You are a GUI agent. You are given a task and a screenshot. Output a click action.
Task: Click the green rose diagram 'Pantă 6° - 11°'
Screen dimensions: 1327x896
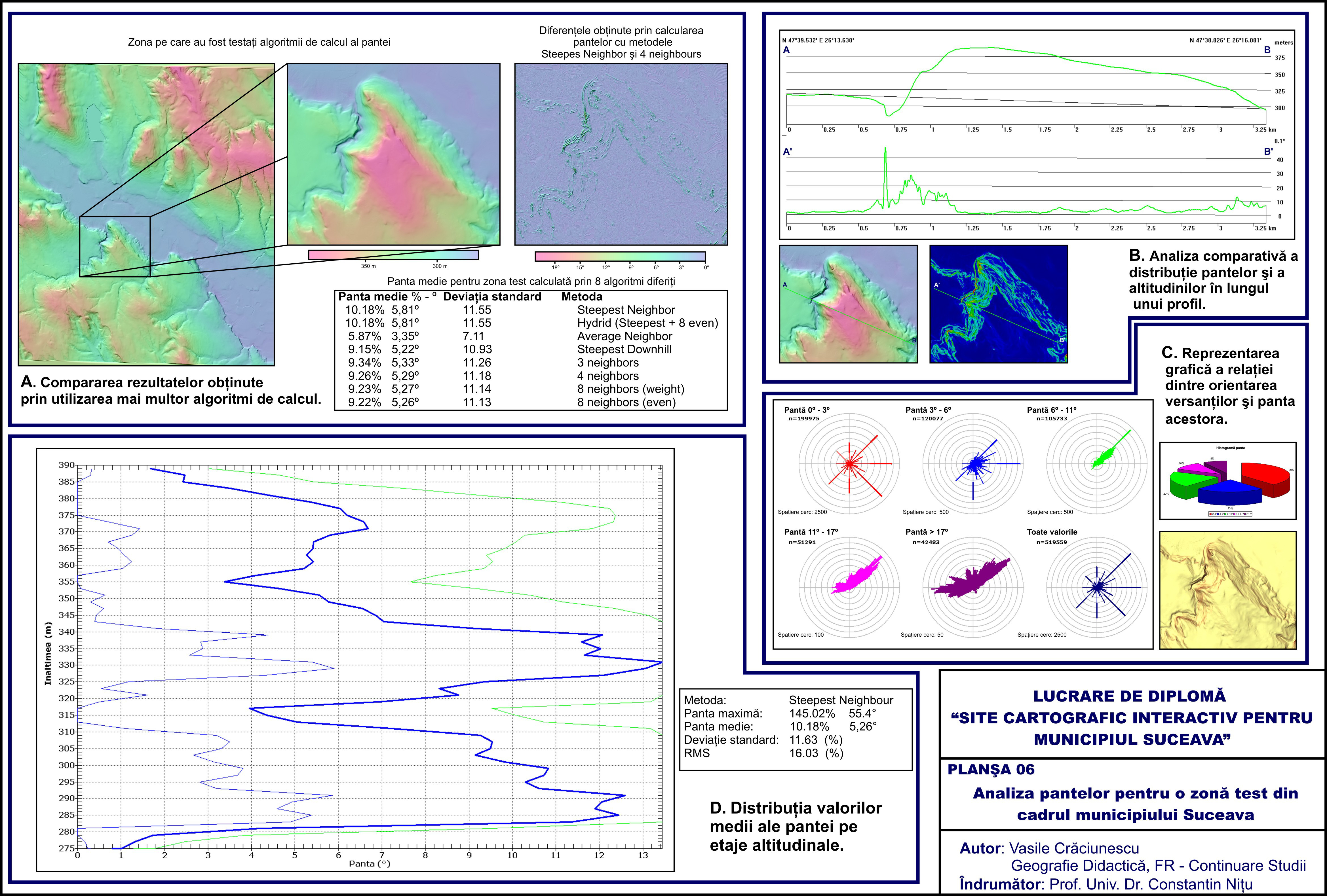(x=1097, y=463)
